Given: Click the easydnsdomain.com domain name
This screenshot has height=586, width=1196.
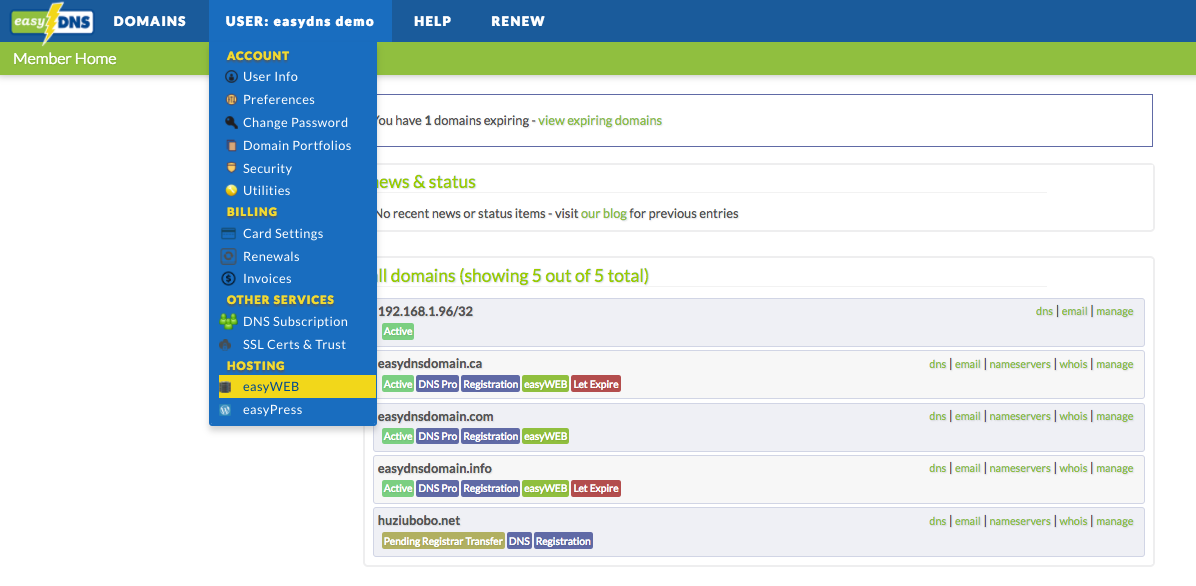Looking at the screenshot, I should [436, 416].
